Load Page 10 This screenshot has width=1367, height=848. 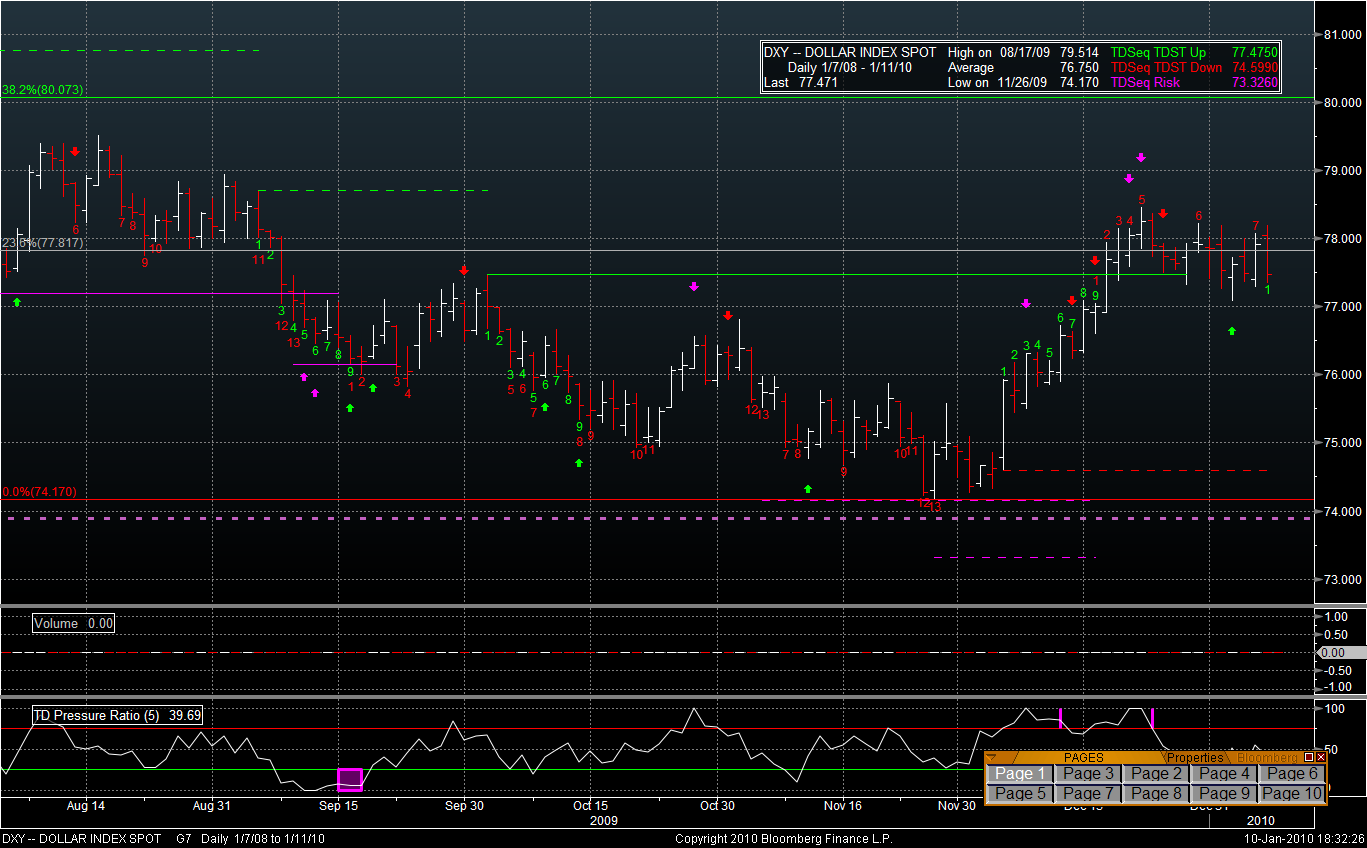(x=1292, y=793)
